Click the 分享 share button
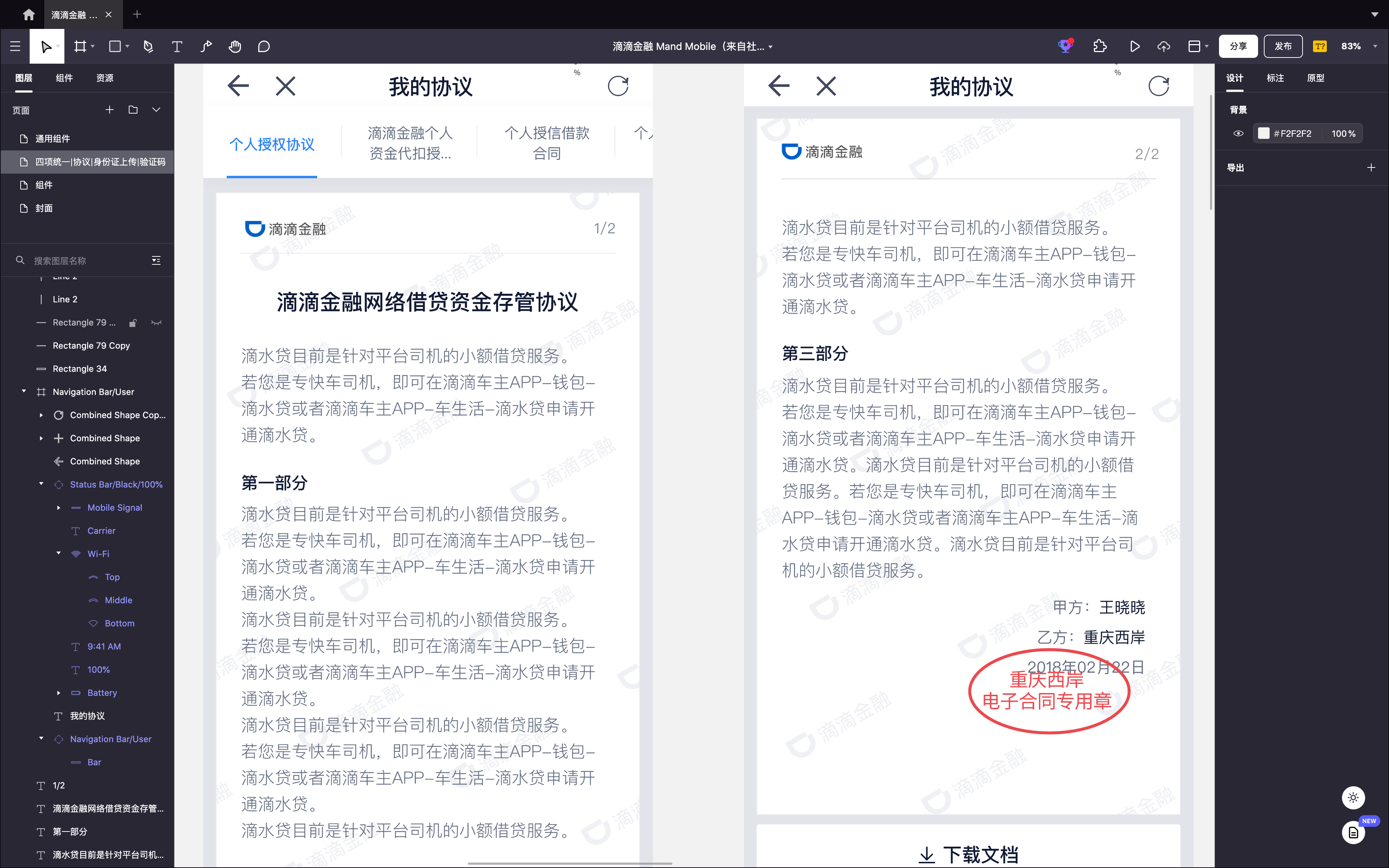Screen dimensions: 1389x868 coord(1238,47)
